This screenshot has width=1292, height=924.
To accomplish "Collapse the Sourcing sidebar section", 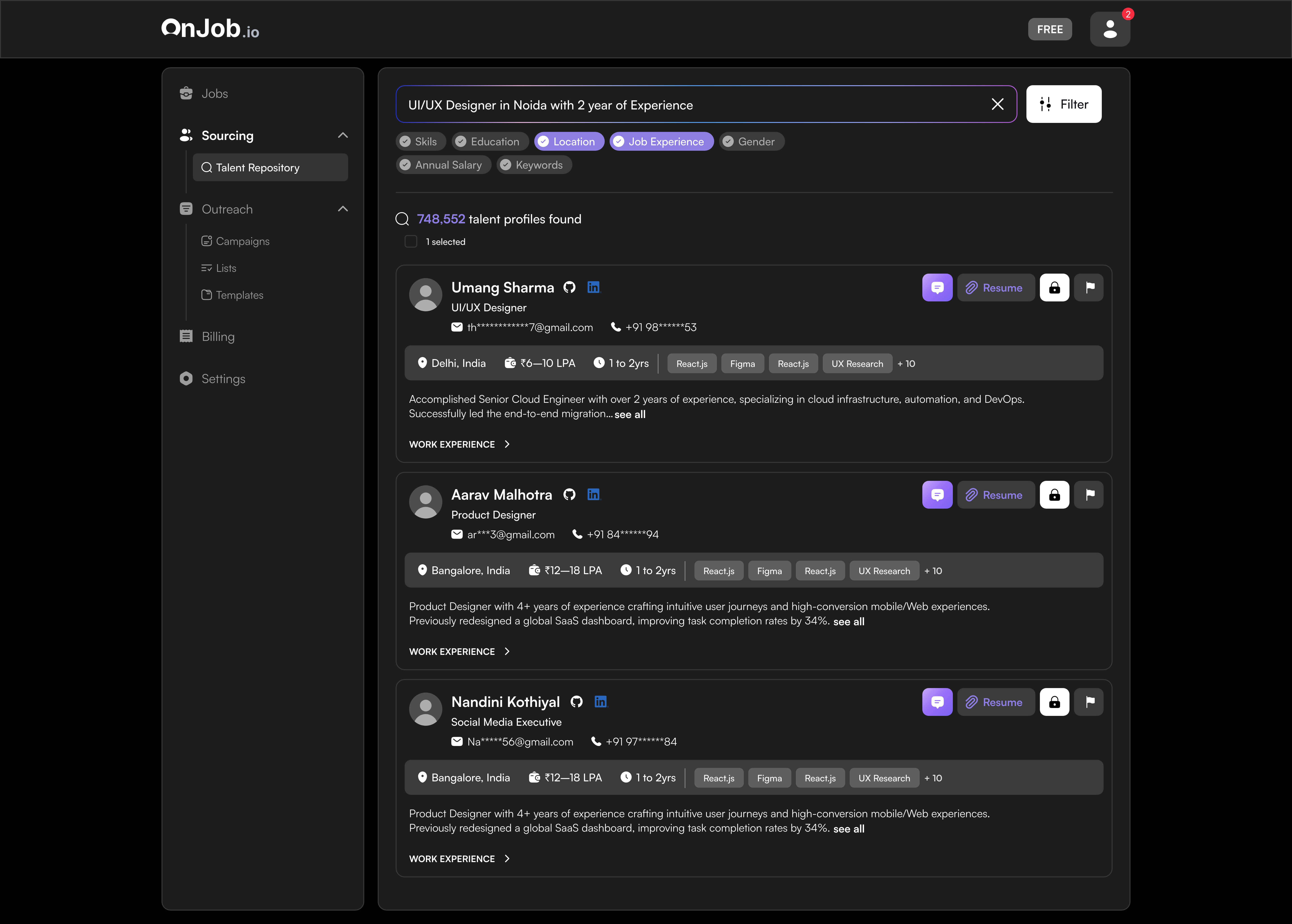I will click(x=343, y=135).
